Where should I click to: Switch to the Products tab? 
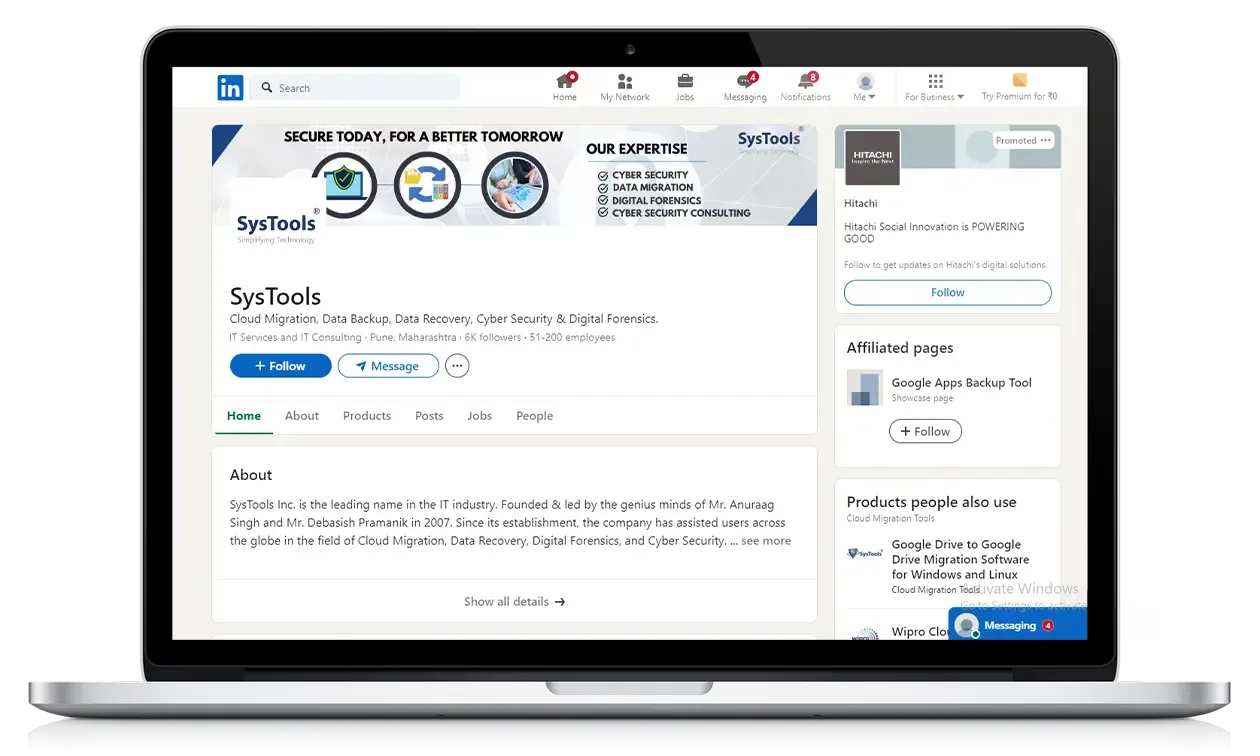pyautogui.click(x=367, y=416)
